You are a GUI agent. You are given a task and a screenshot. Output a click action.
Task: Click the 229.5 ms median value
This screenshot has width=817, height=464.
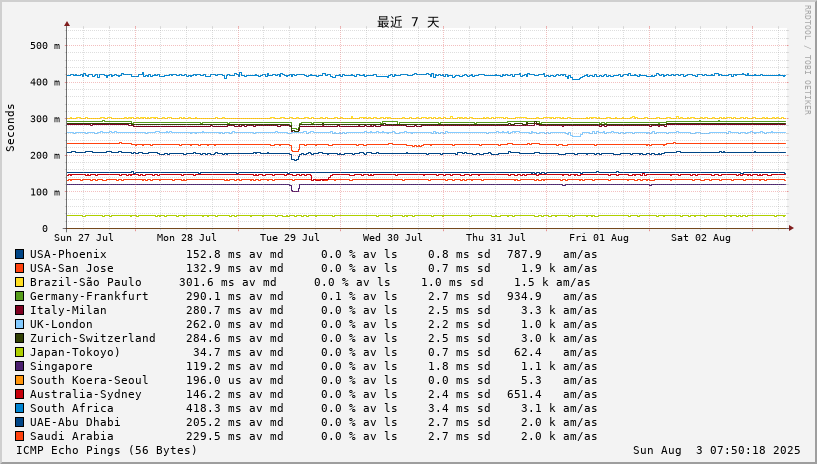[x=214, y=437]
